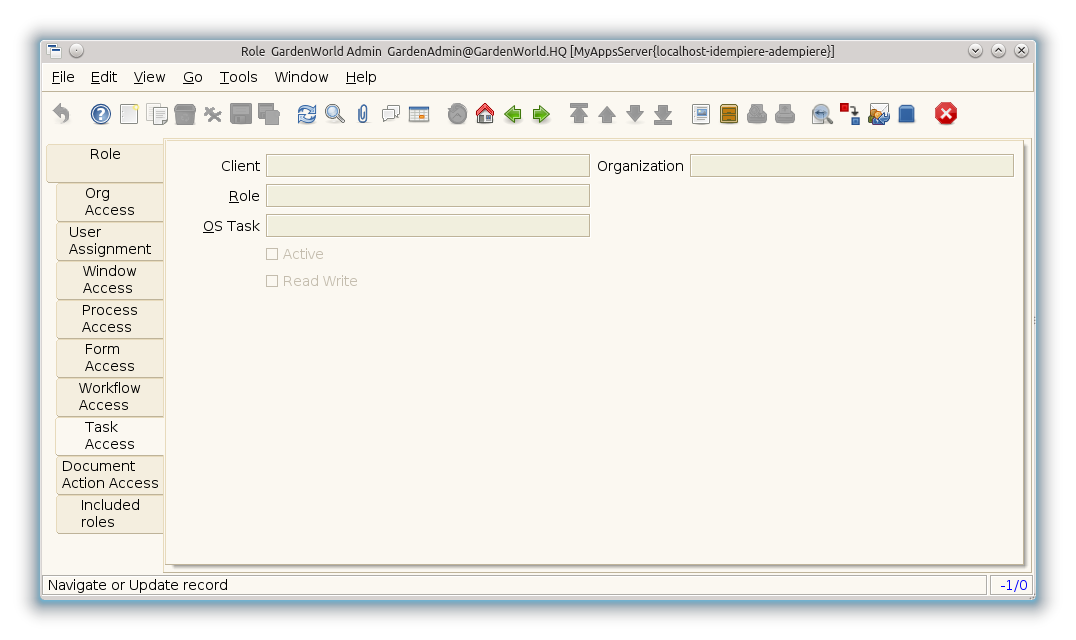The image size is (1076, 640).
Task: Click the record counter in status bar
Action: pyautogui.click(x=1013, y=585)
